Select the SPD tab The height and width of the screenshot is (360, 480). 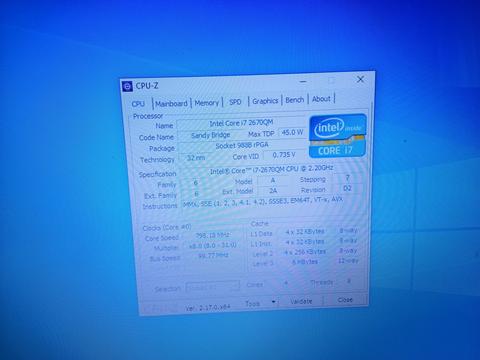[235, 102]
